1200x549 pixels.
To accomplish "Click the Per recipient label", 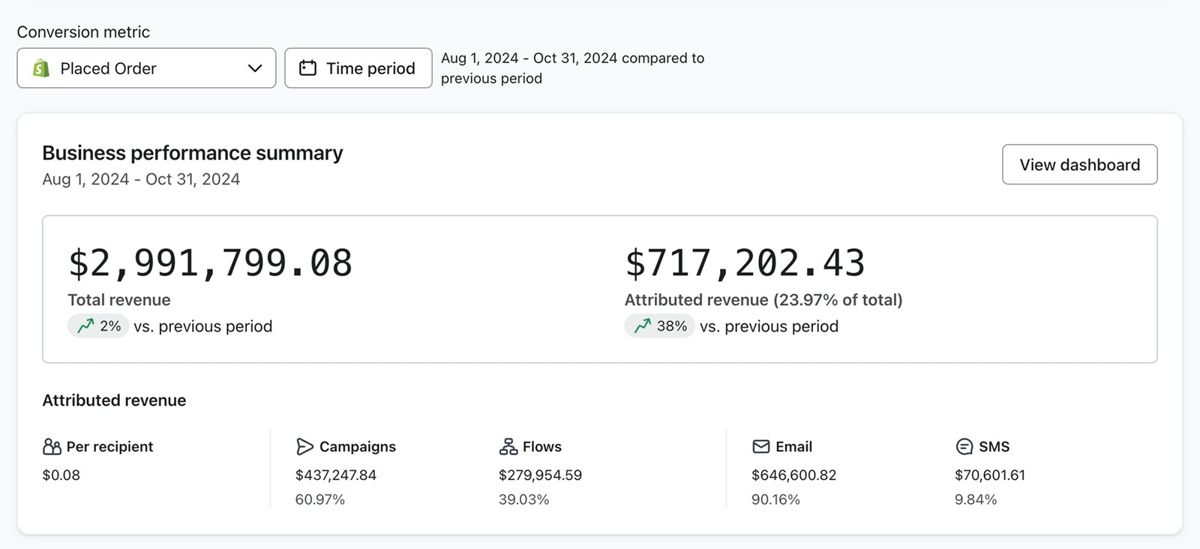I will pos(110,447).
